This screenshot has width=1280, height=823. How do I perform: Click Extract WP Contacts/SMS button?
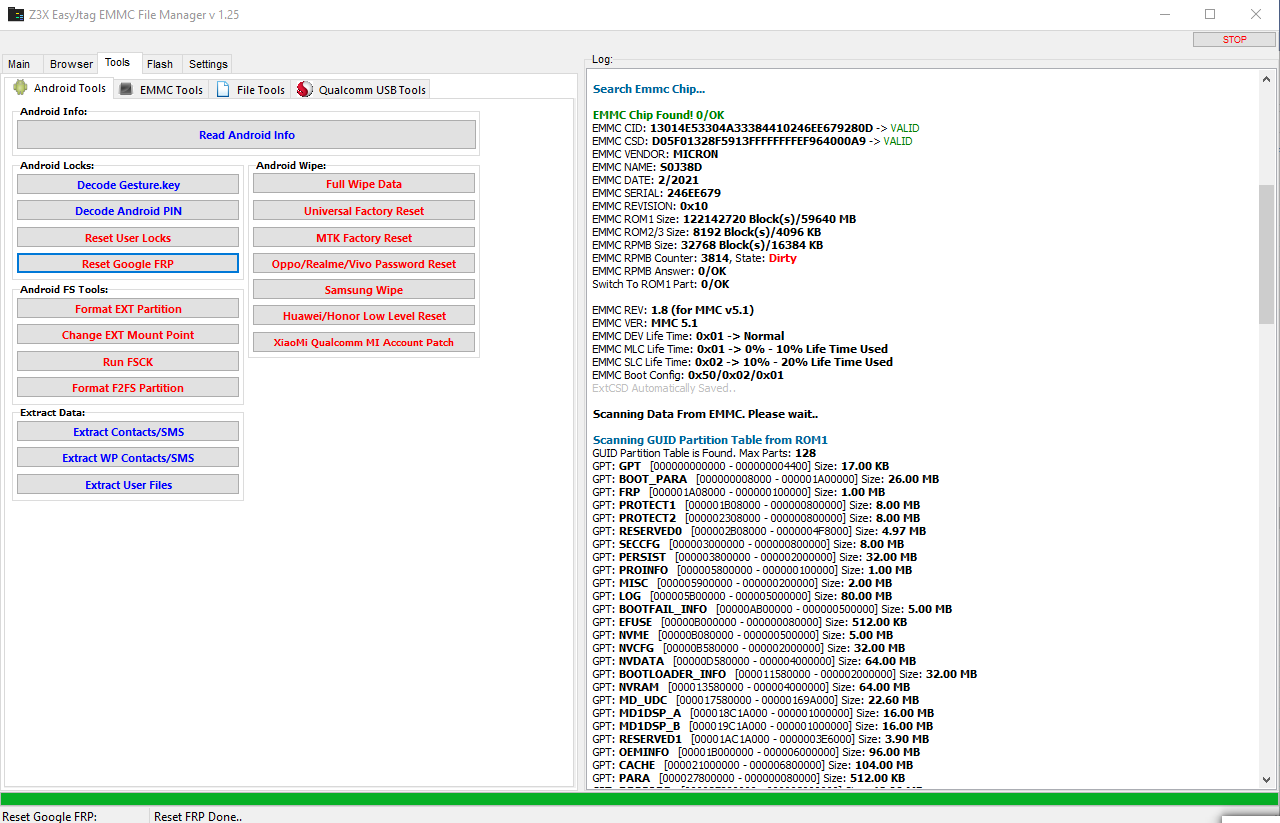point(128,458)
